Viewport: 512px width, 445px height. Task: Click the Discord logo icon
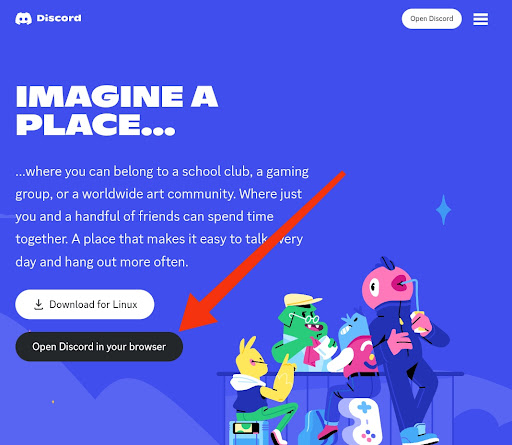coord(23,18)
